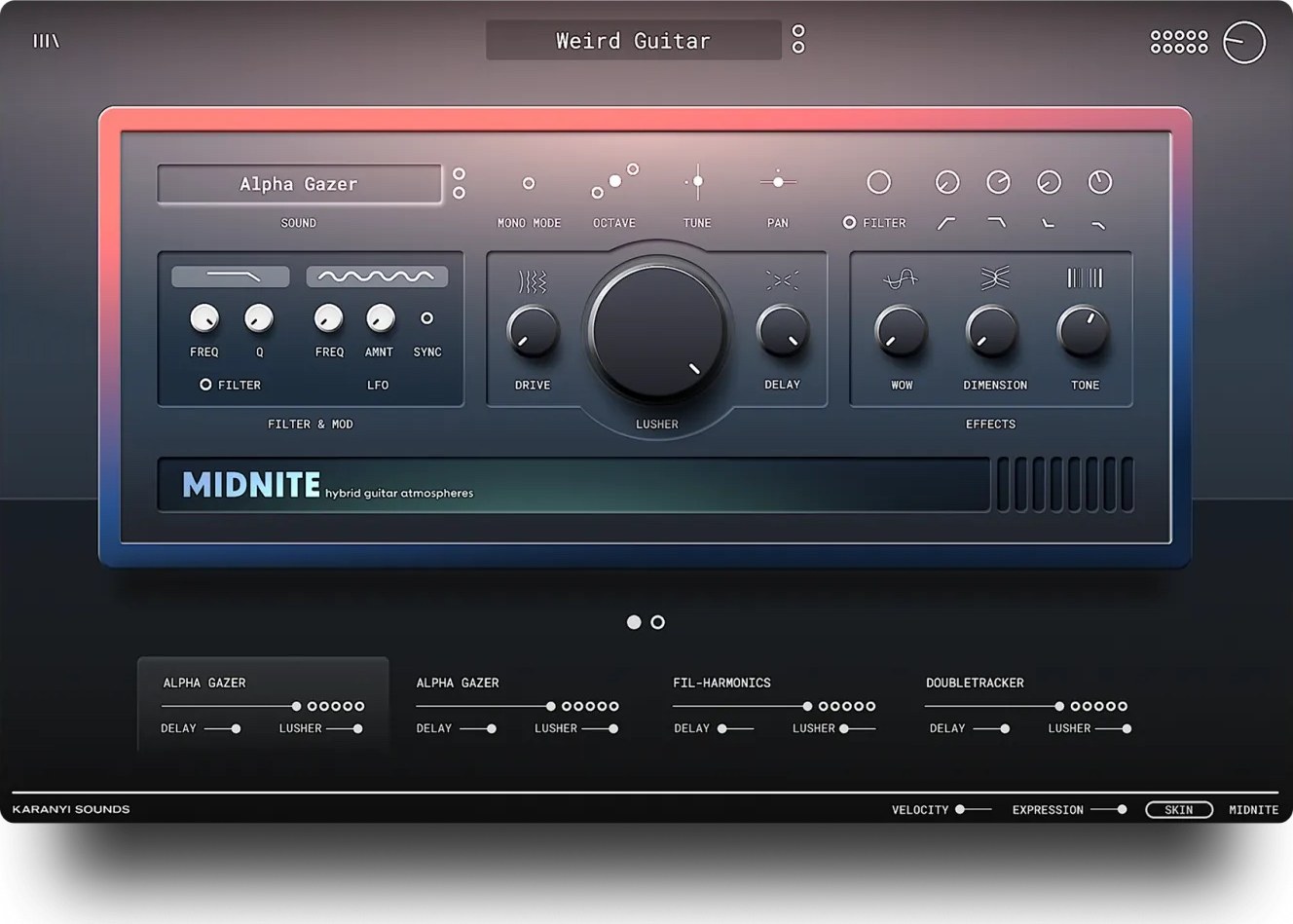This screenshot has width=1293, height=924.
Task: Adjust the Fil-Harmonics Delay slider
Action: (x=735, y=728)
